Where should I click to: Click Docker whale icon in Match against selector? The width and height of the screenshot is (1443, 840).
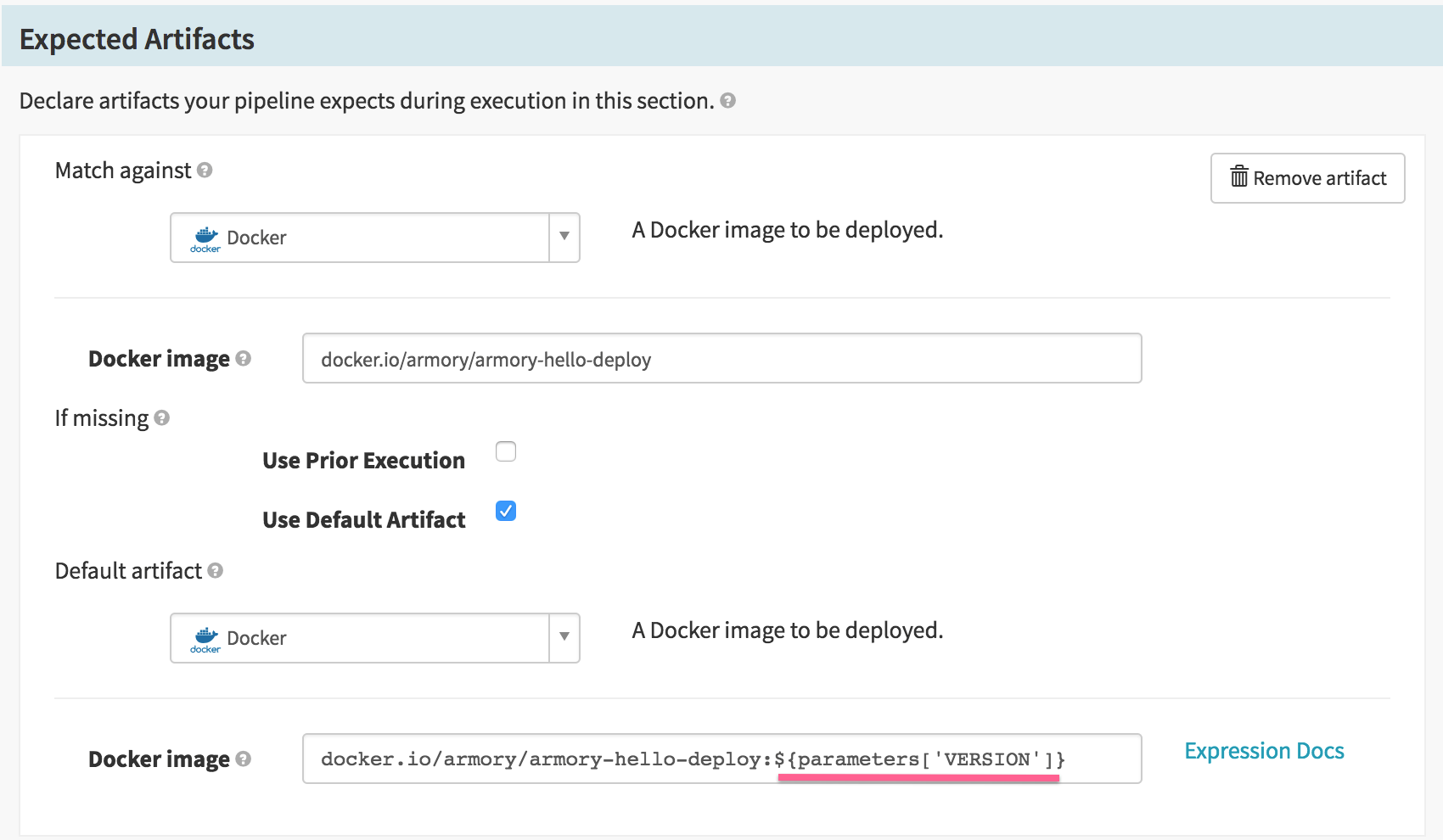pyautogui.click(x=205, y=238)
